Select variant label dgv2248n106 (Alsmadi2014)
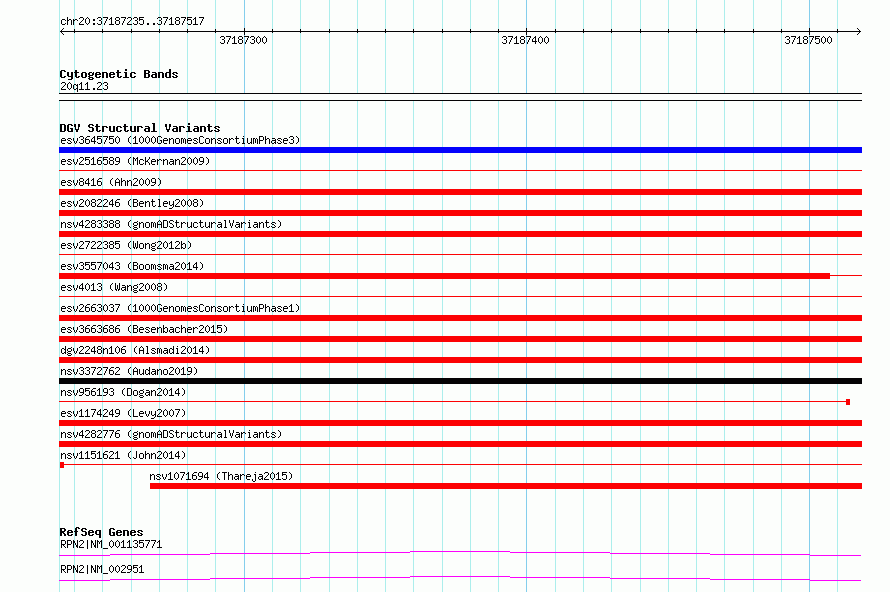This screenshot has height=592, width=890. [135, 350]
